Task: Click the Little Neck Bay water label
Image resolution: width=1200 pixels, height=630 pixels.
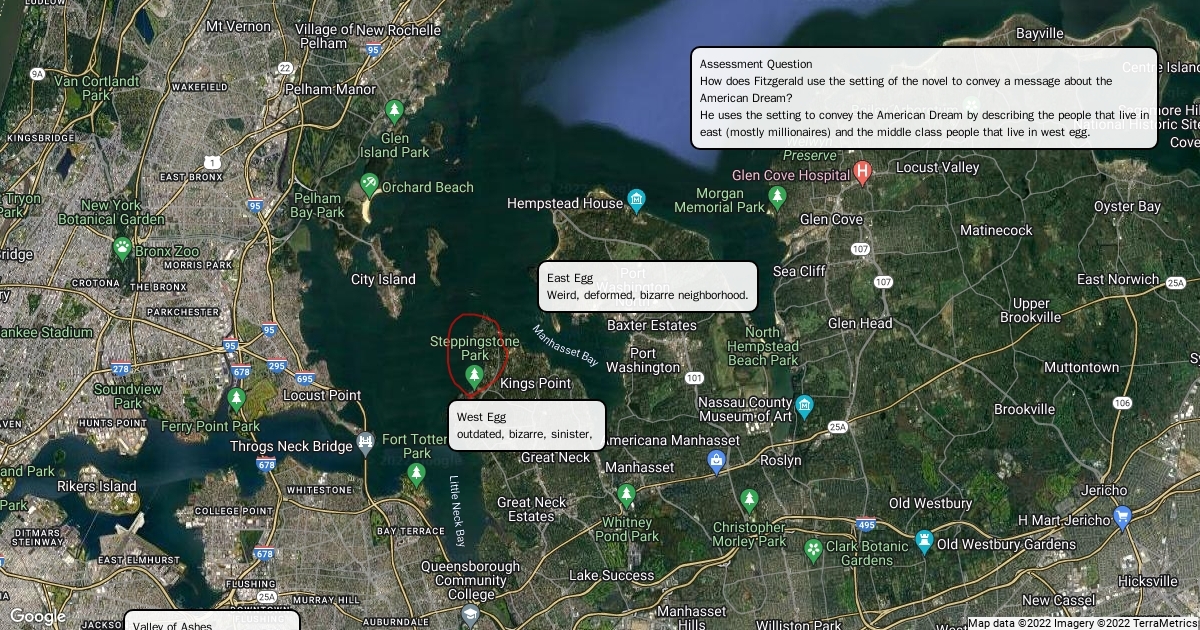Action: (x=457, y=511)
